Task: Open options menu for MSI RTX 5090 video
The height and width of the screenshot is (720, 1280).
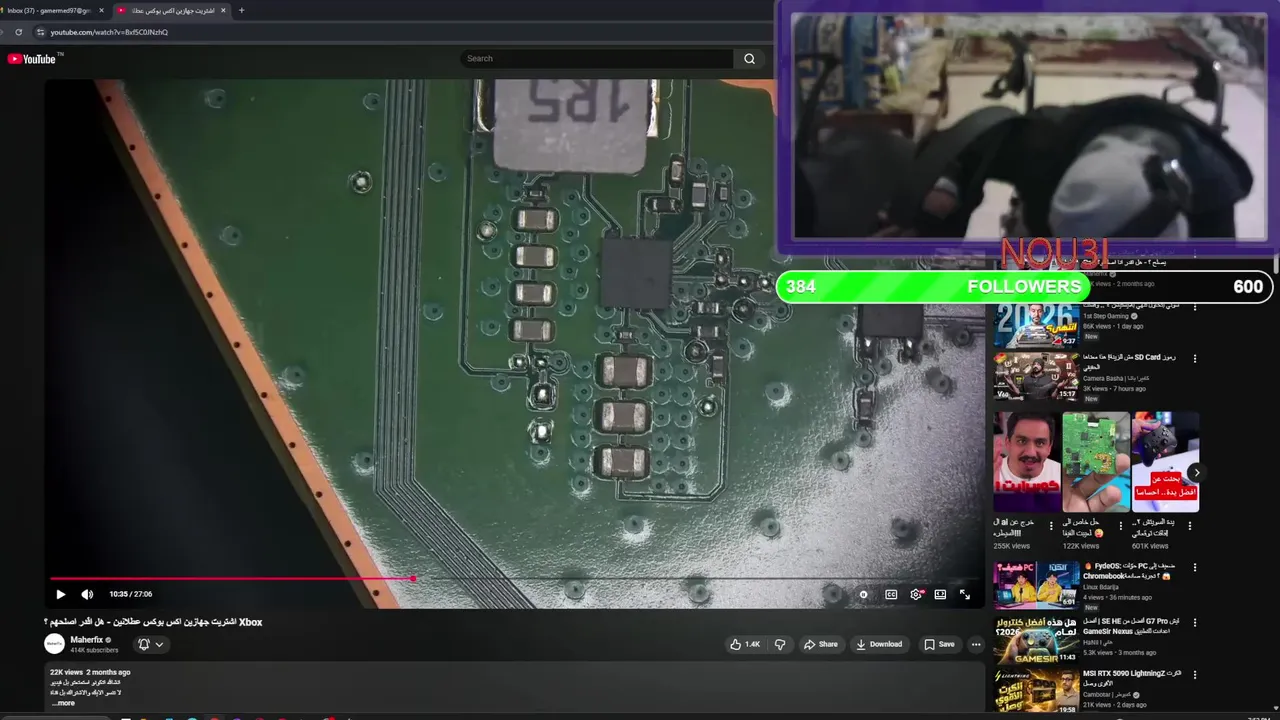Action: (1194, 675)
